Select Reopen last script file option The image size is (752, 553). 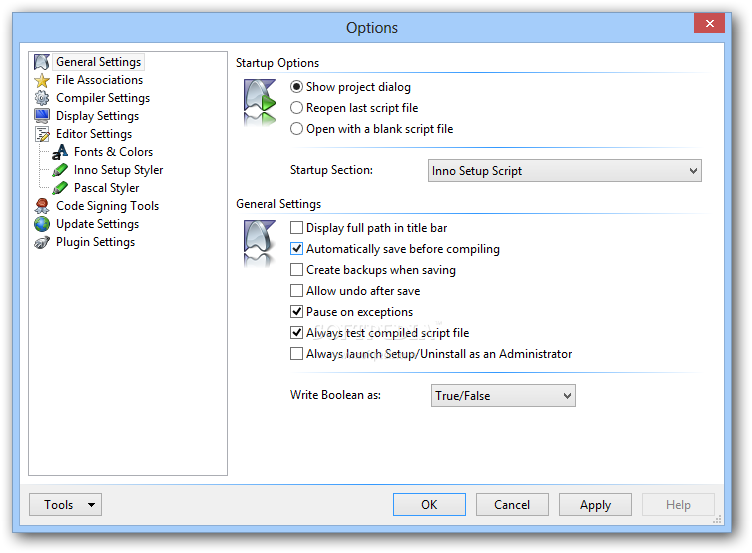click(296, 108)
